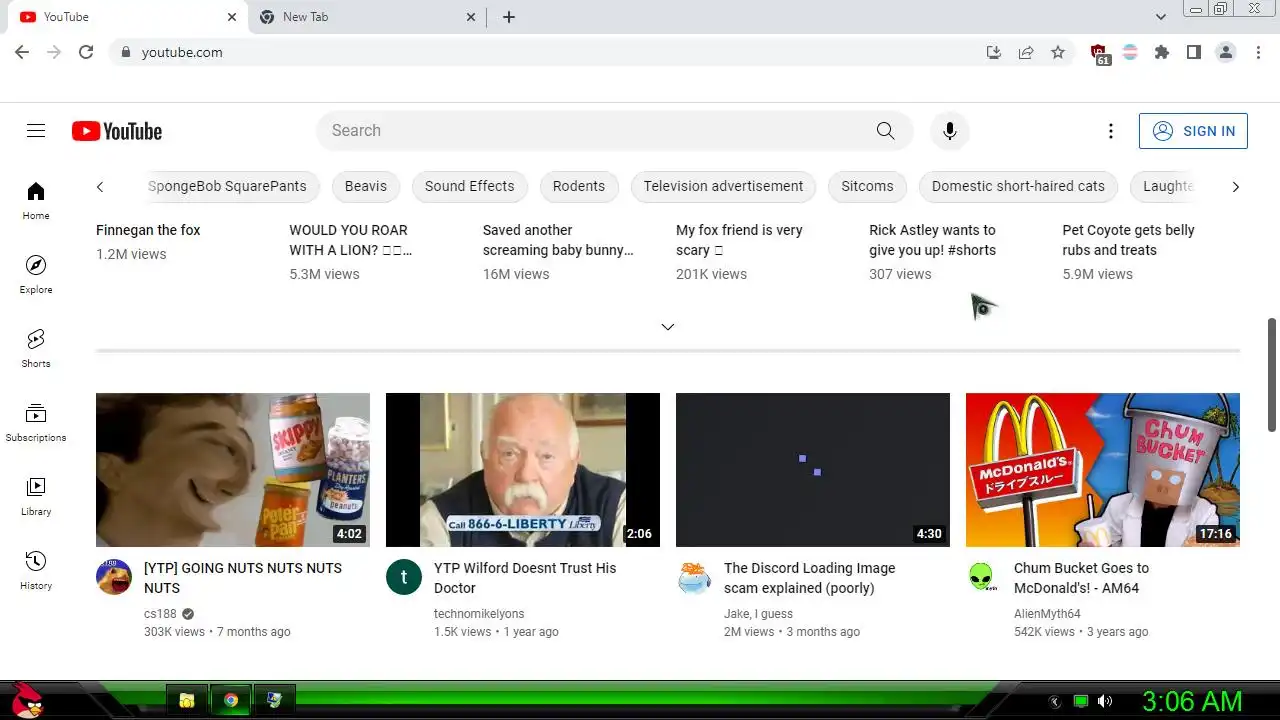The image size is (1280, 720).
Task: Select the Sound Effects chip
Action: (x=470, y=186)
